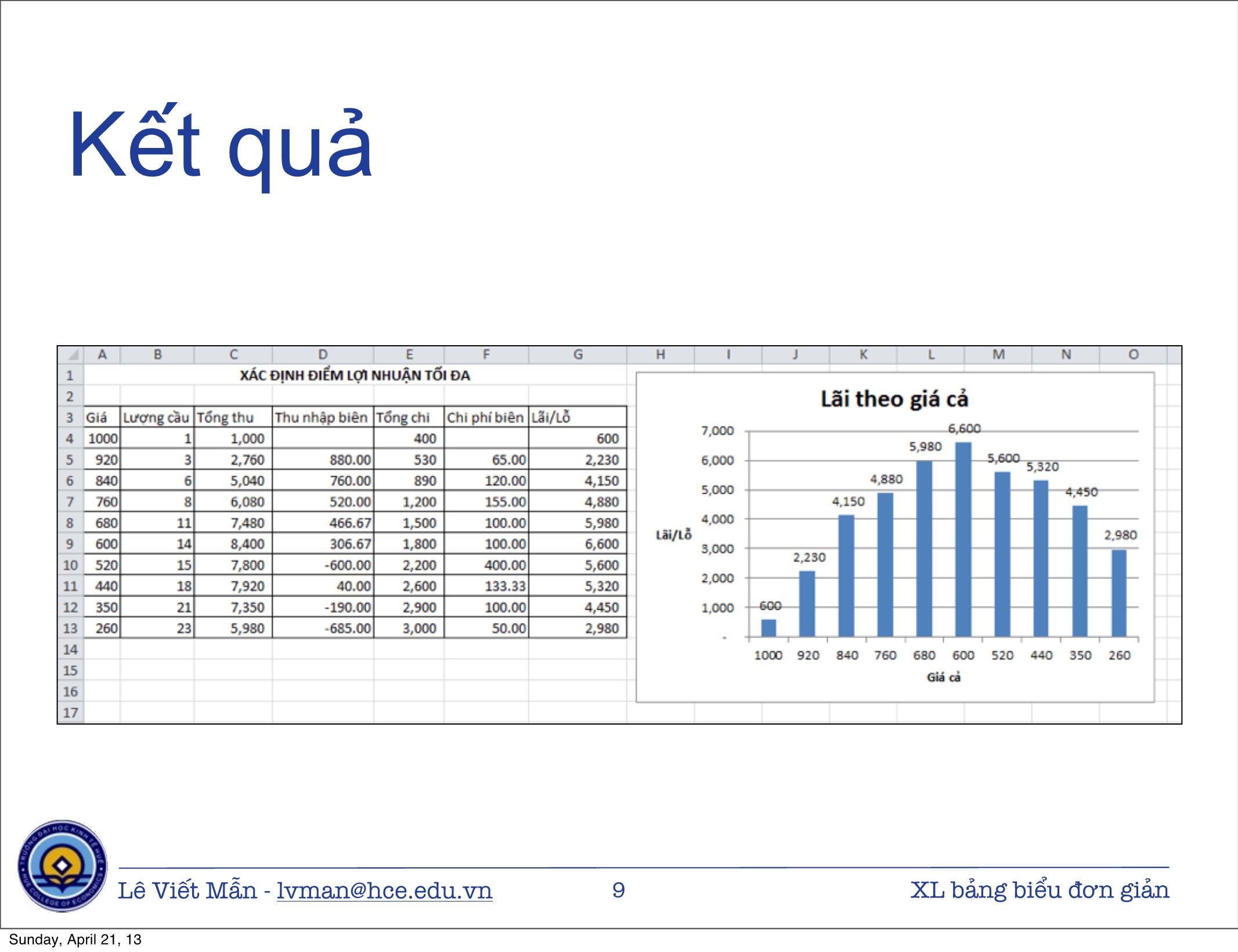
Task: Click cell with value 133.33
Action: coord(486,586)
